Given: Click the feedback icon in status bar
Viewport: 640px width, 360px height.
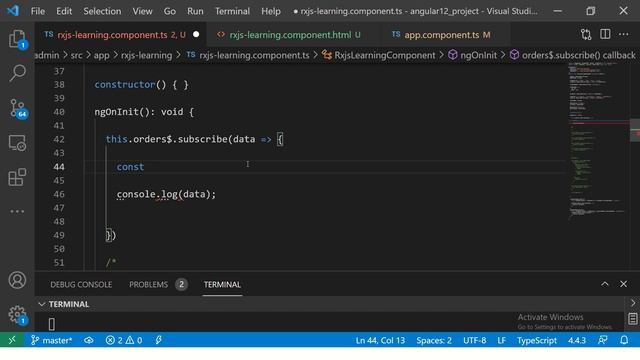Looking at the screenshot, I should point(602,340).
